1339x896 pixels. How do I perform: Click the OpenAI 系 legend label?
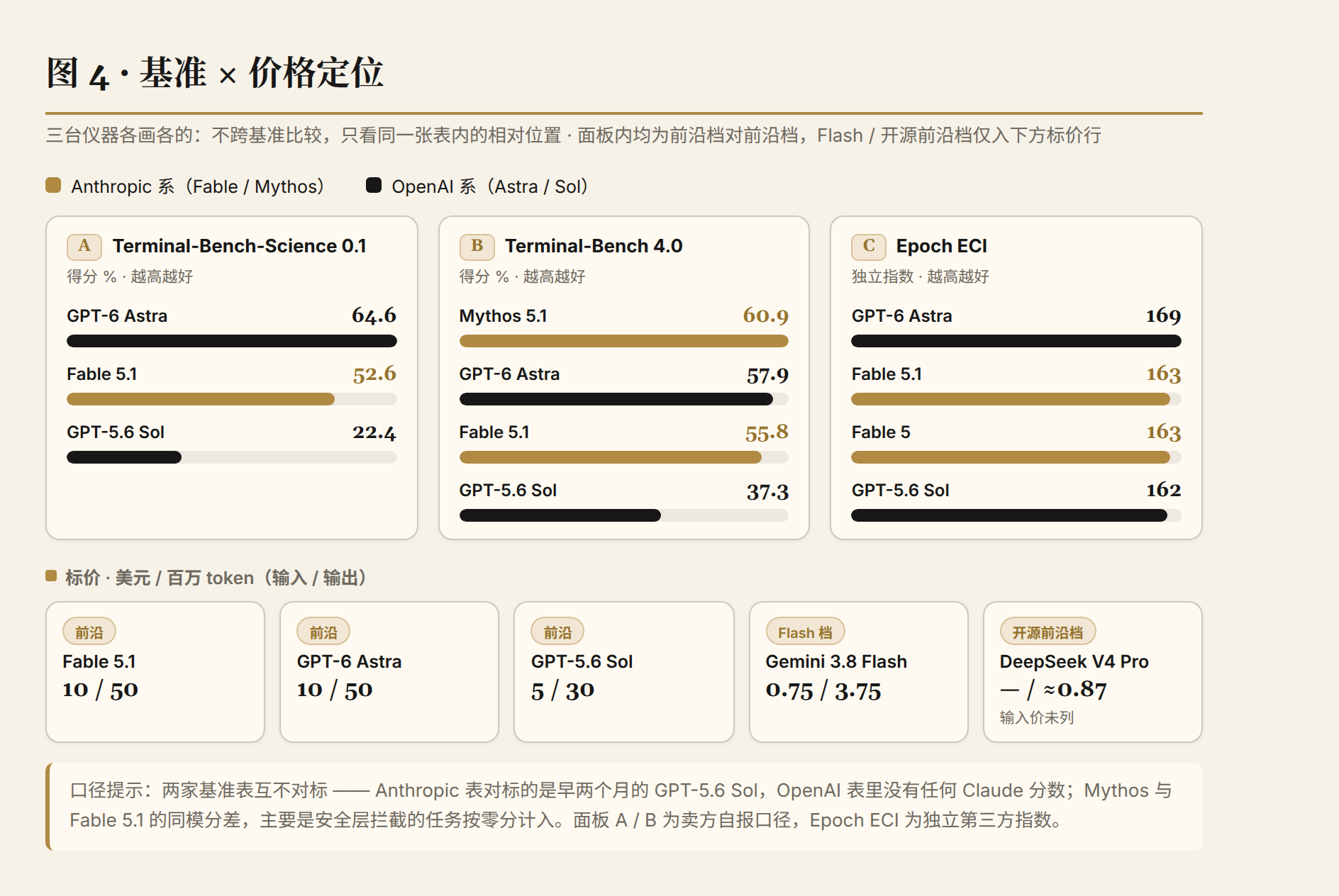coord(490,186)
